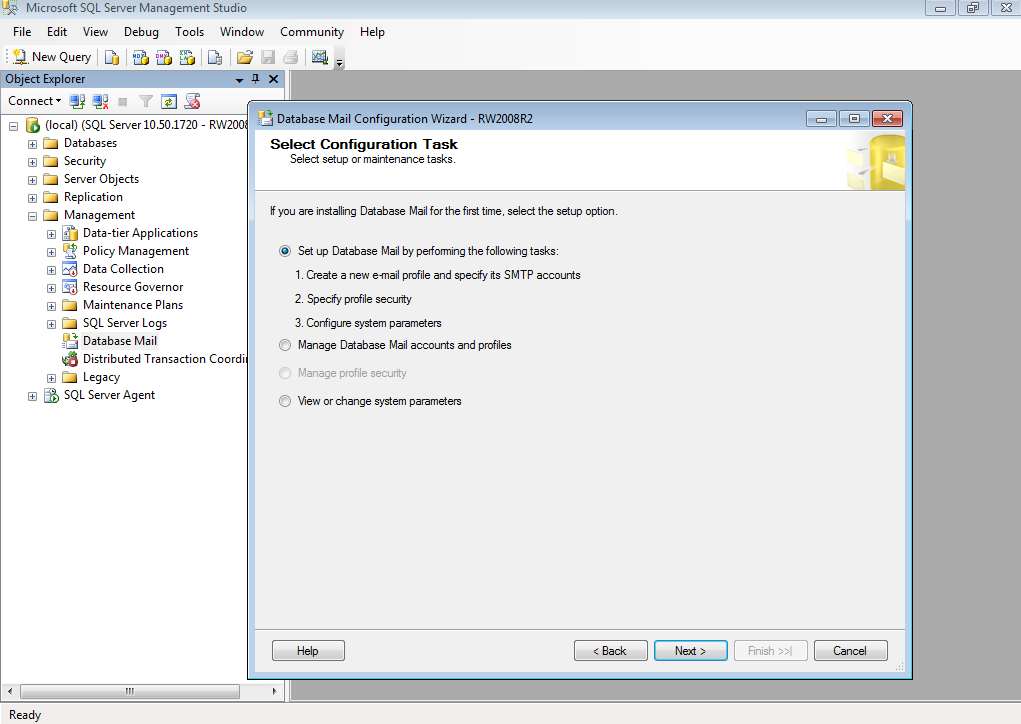Select 'Manage profile security' radio option
Viewport: 1021px width, 724px height.
[x=285, y=373]
